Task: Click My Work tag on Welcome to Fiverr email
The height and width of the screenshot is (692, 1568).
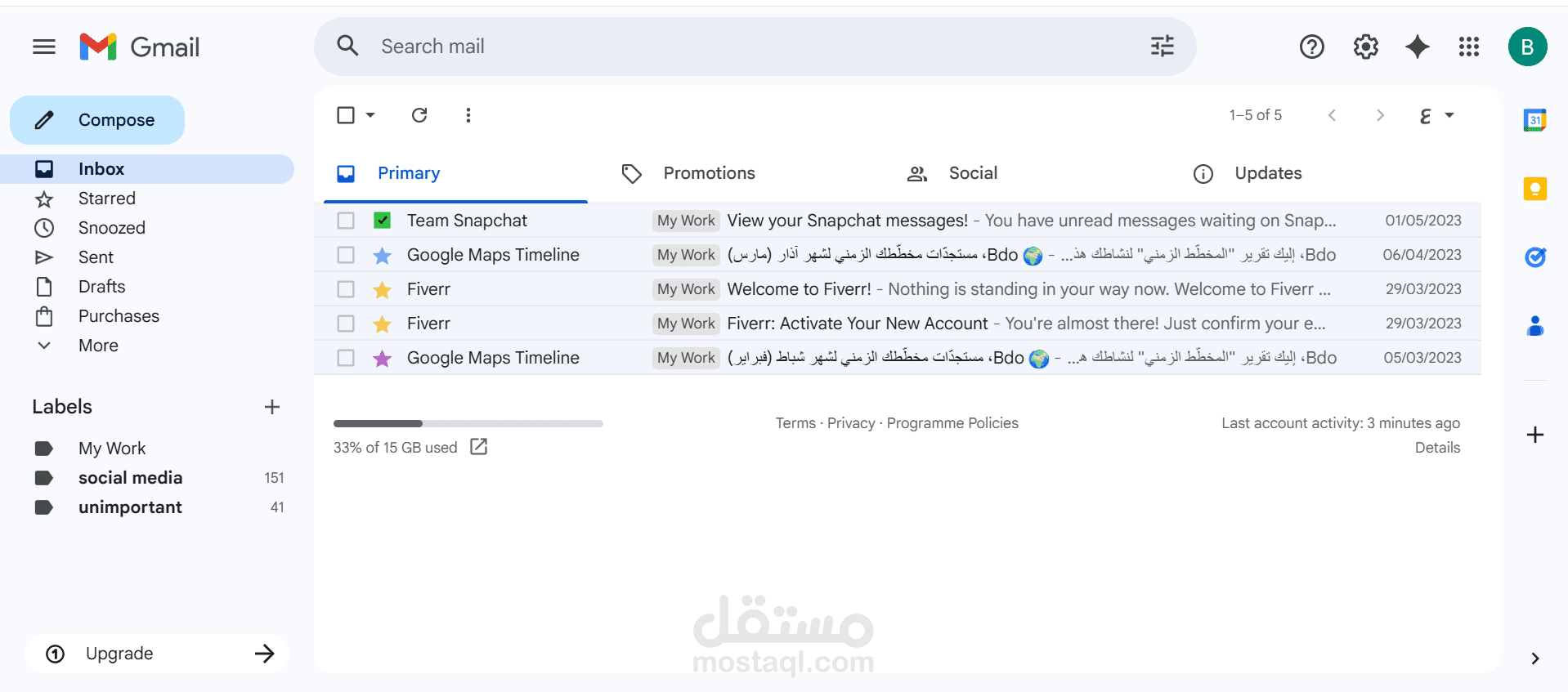Action: point(686,289)
